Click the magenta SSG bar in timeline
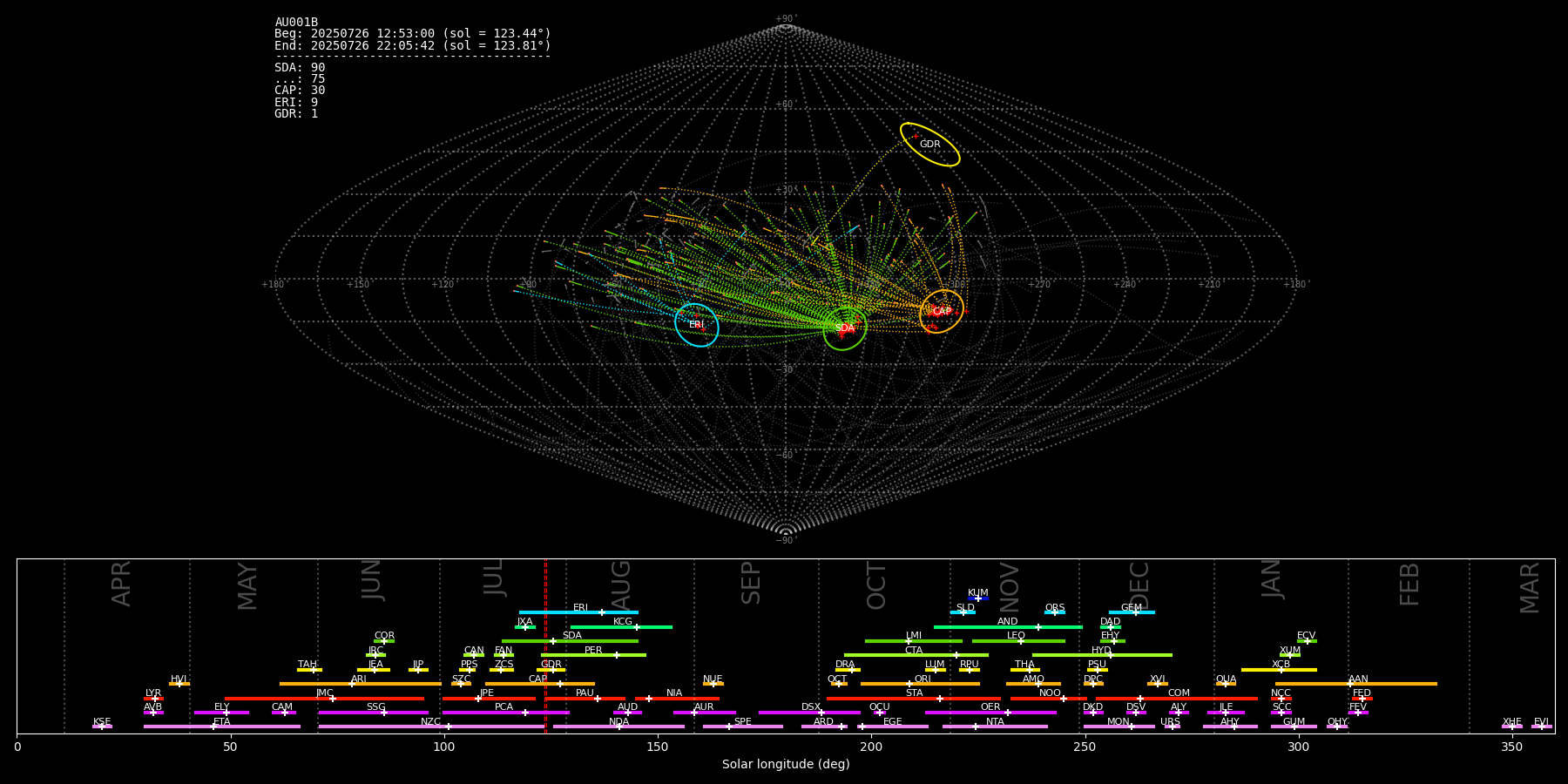 [x=373, y=713]
